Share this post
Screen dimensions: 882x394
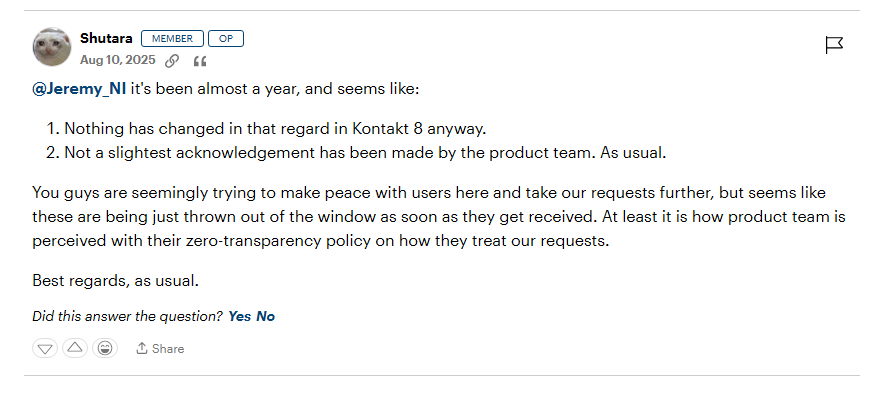click(160, 349)
